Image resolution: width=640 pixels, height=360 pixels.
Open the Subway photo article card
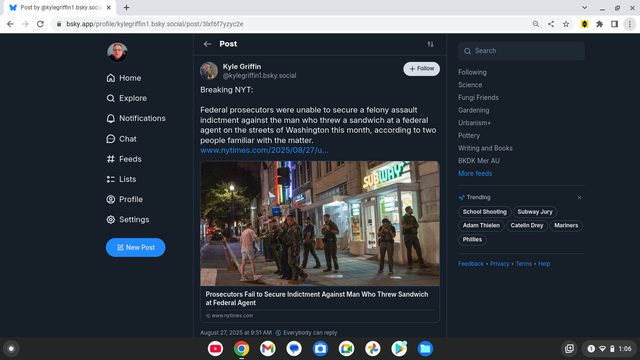320,223
